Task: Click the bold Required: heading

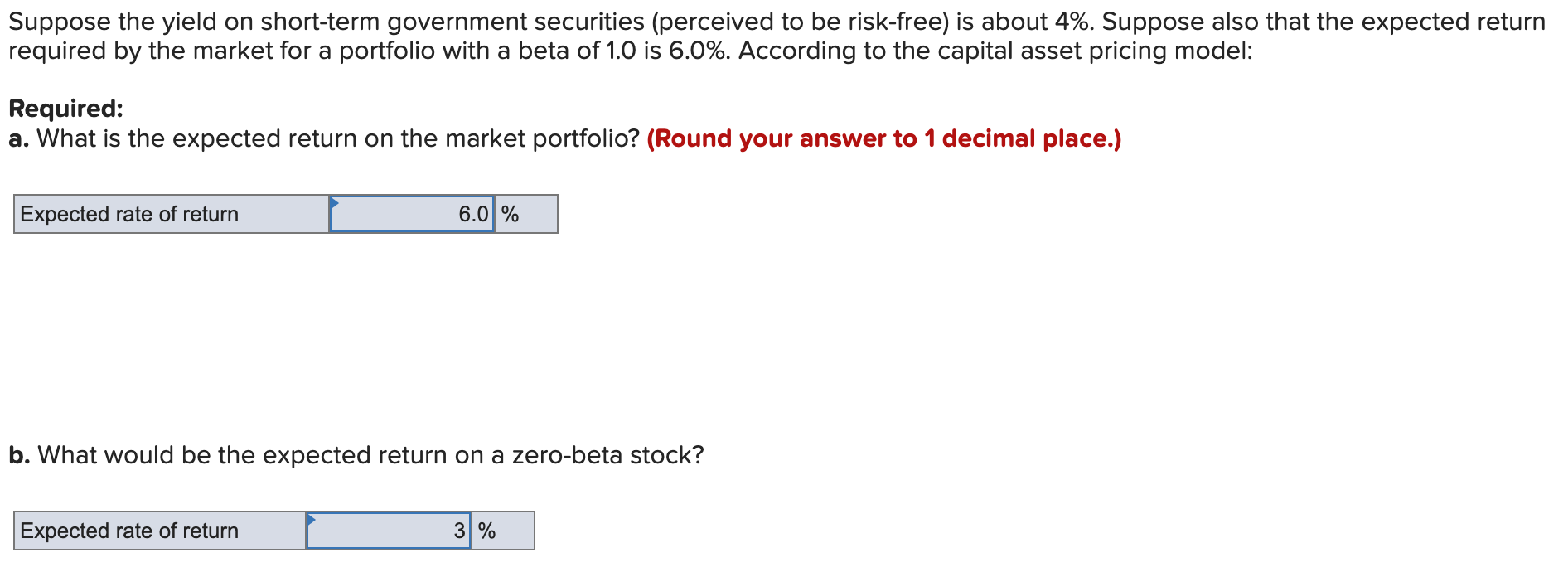Action: (65, 109)
